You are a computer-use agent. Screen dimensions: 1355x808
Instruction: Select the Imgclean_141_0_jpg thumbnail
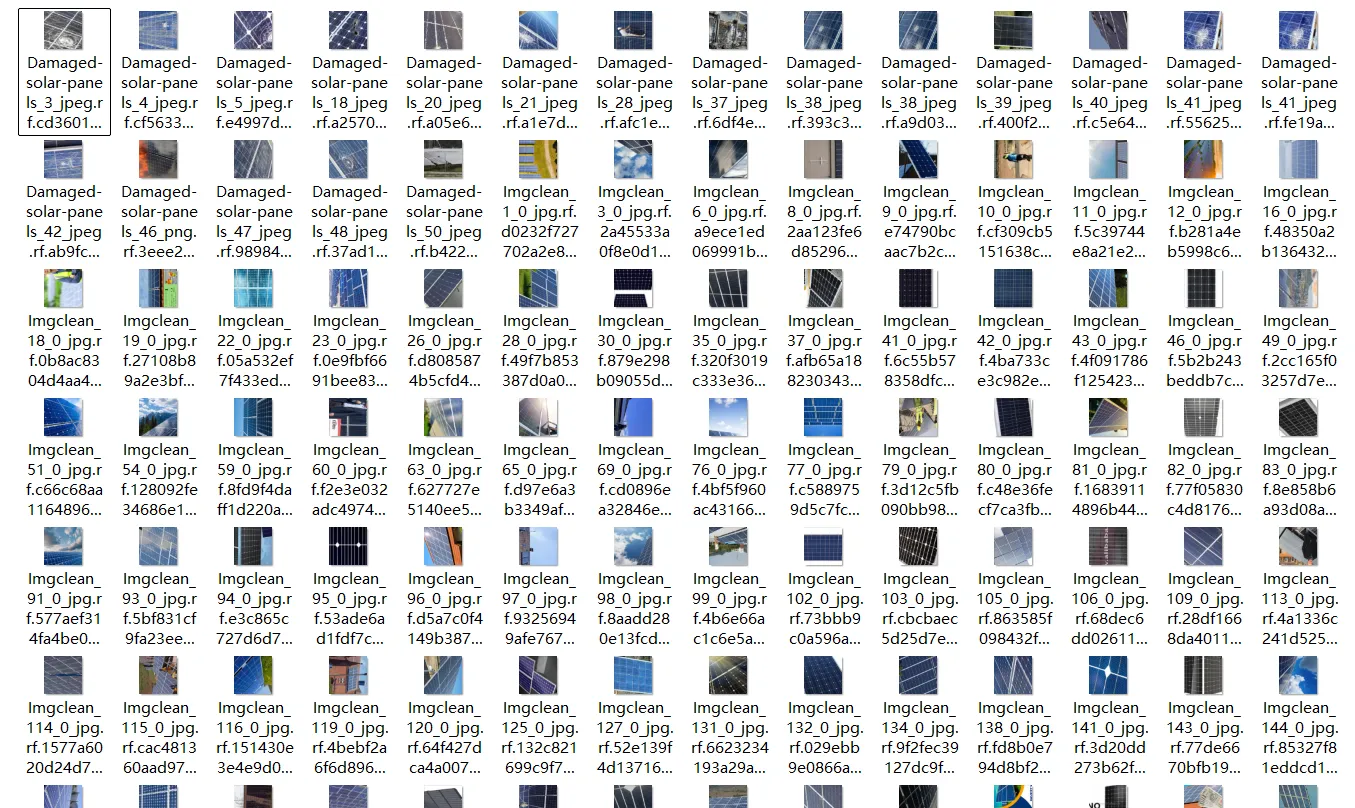1109,676
